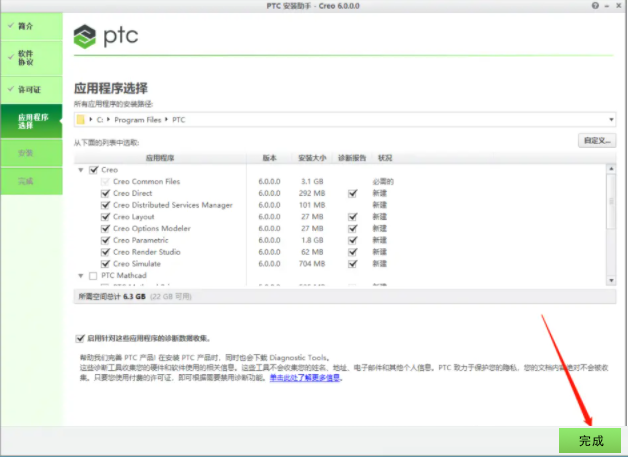Toggle diagnostic report for Creo Render Studio
The width and height of the screenshot is (628, 459).
352,252
